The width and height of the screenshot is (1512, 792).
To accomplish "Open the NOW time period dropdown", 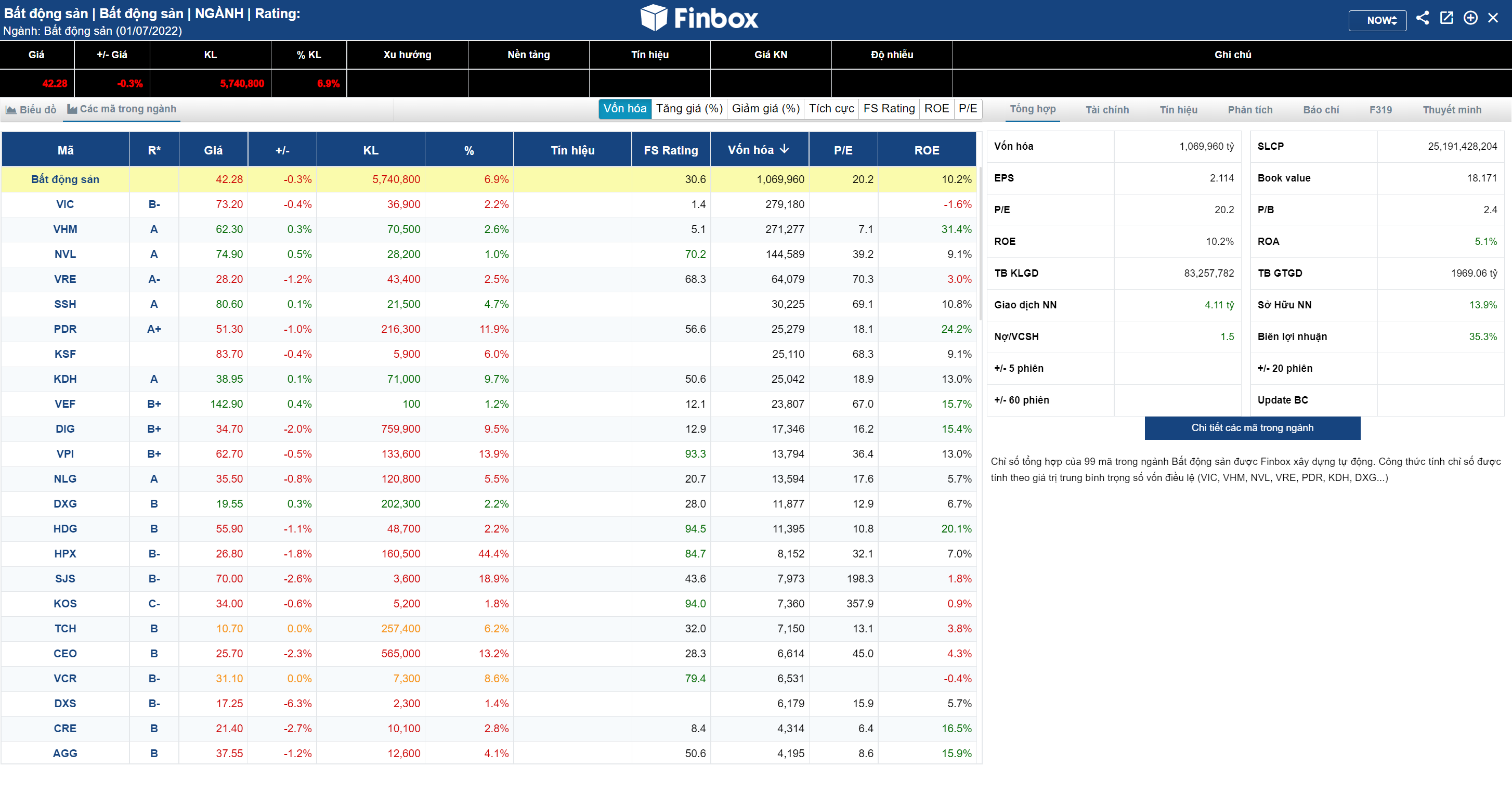I will [1377, 21].
